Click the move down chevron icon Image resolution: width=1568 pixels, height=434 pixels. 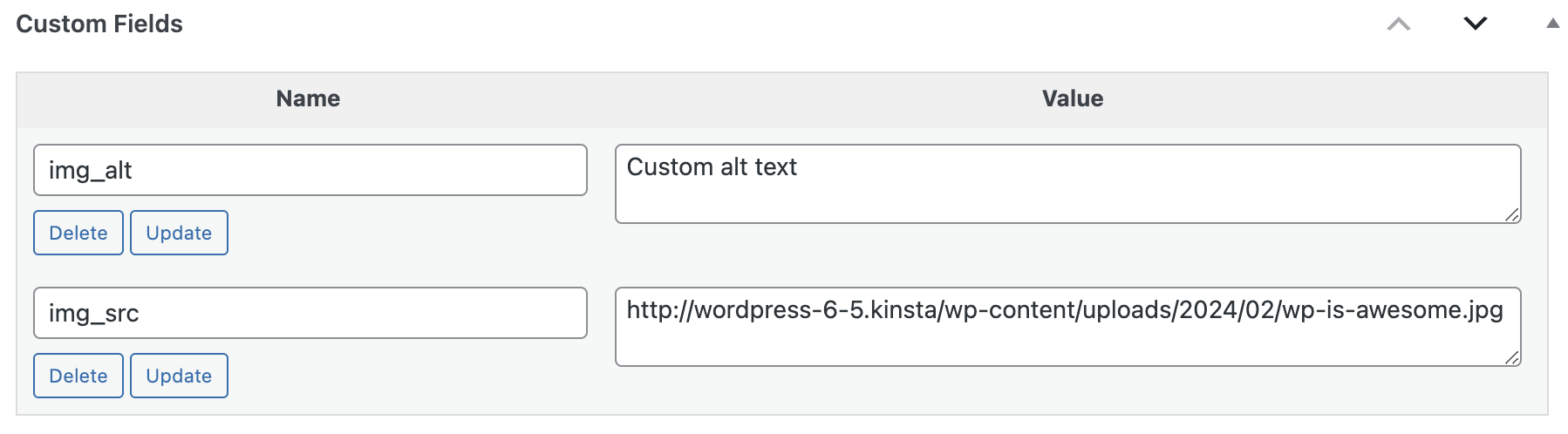tap(1475, 24)
